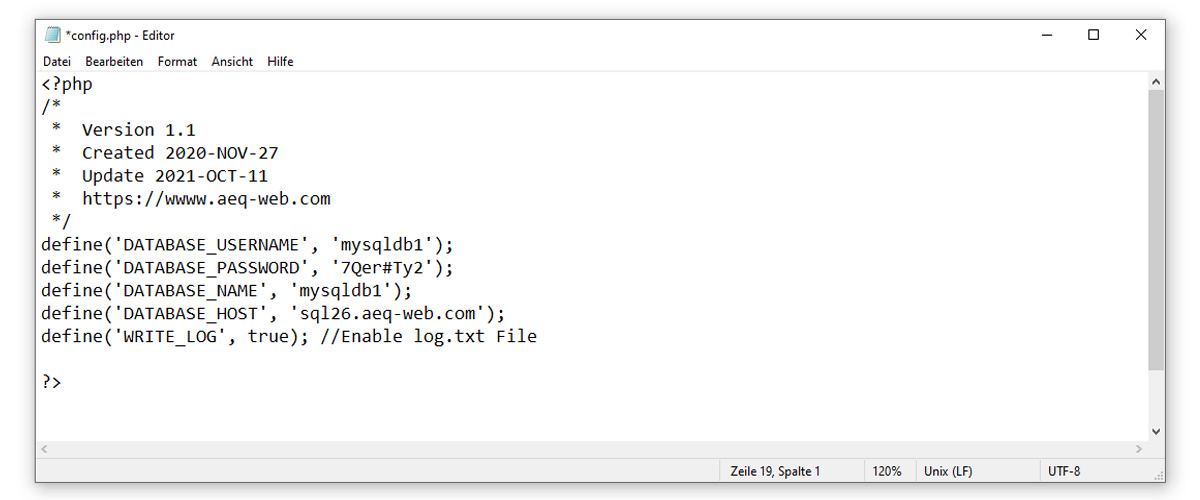Click the https://wwww.aeq-web.com text
Screen dimensions: 1200x500
point(206,199)
